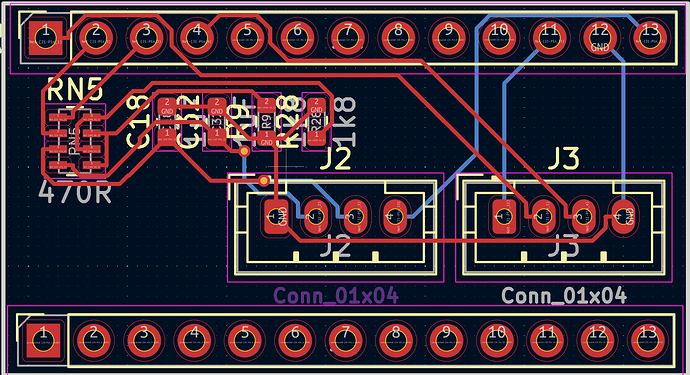Click GND pad 12 on the upper header
The height and width of the screenshot is (375, 690).
[600, 37]
